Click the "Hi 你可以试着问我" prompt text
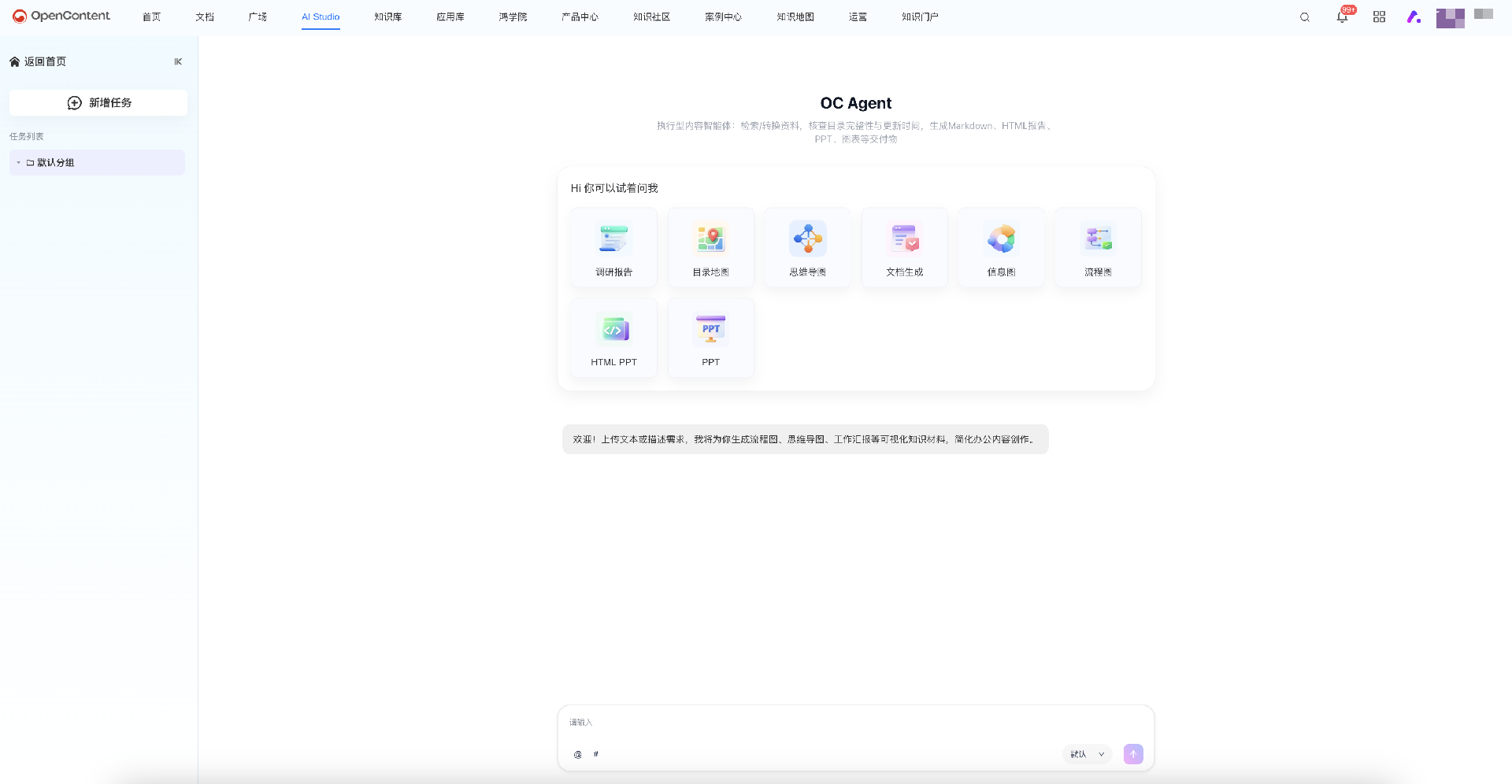Screen dimensions: 1512x784 click(x=614, y=188)
